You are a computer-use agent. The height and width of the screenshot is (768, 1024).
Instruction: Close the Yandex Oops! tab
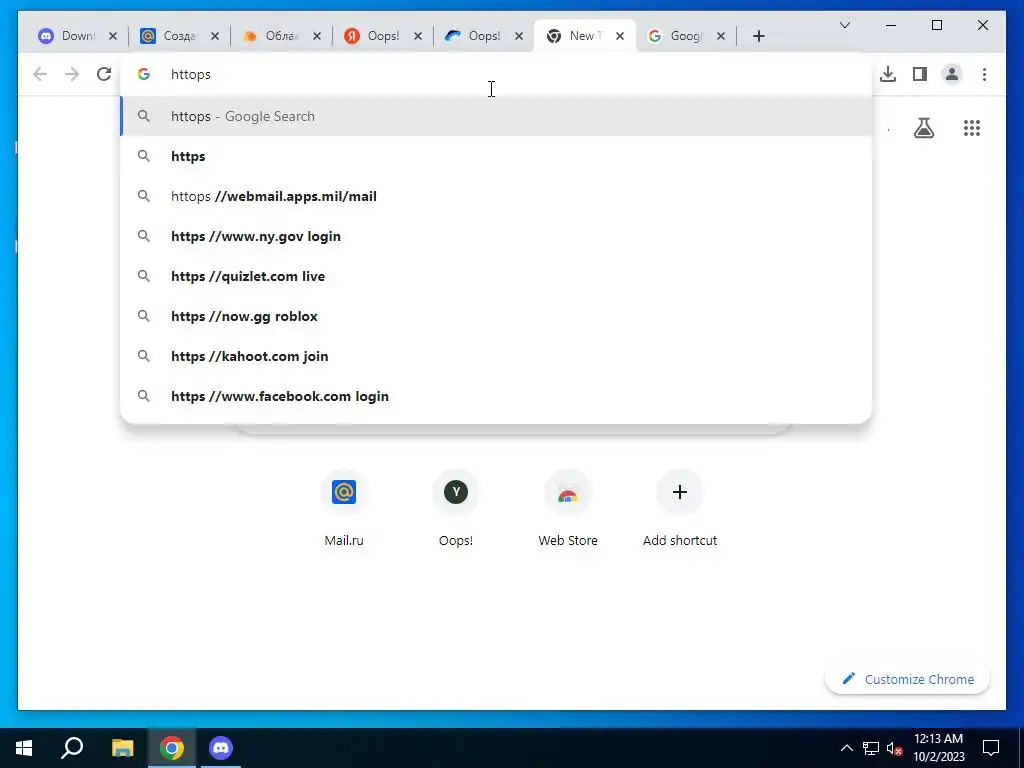click(418, 36)
